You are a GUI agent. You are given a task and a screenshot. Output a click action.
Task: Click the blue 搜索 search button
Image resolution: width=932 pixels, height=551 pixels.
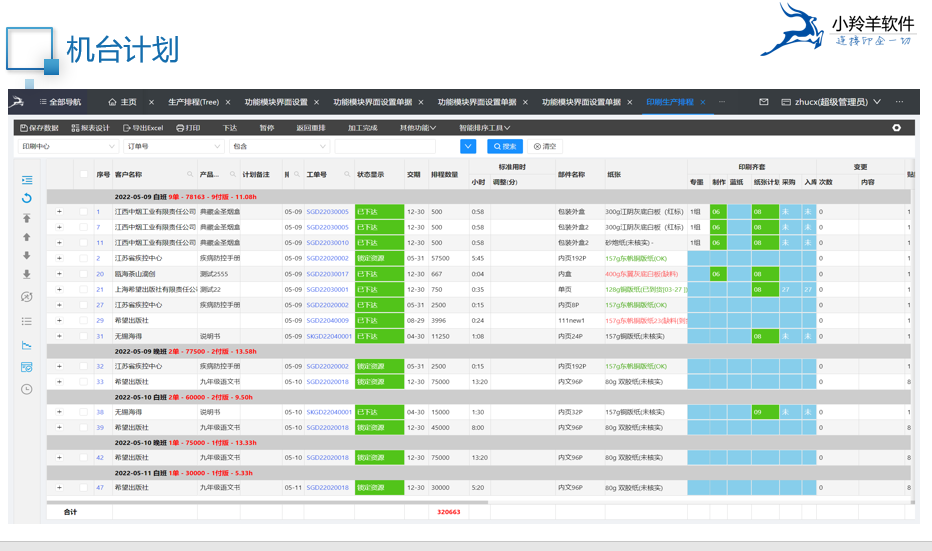pyautogui.click(x=505, y=146)
